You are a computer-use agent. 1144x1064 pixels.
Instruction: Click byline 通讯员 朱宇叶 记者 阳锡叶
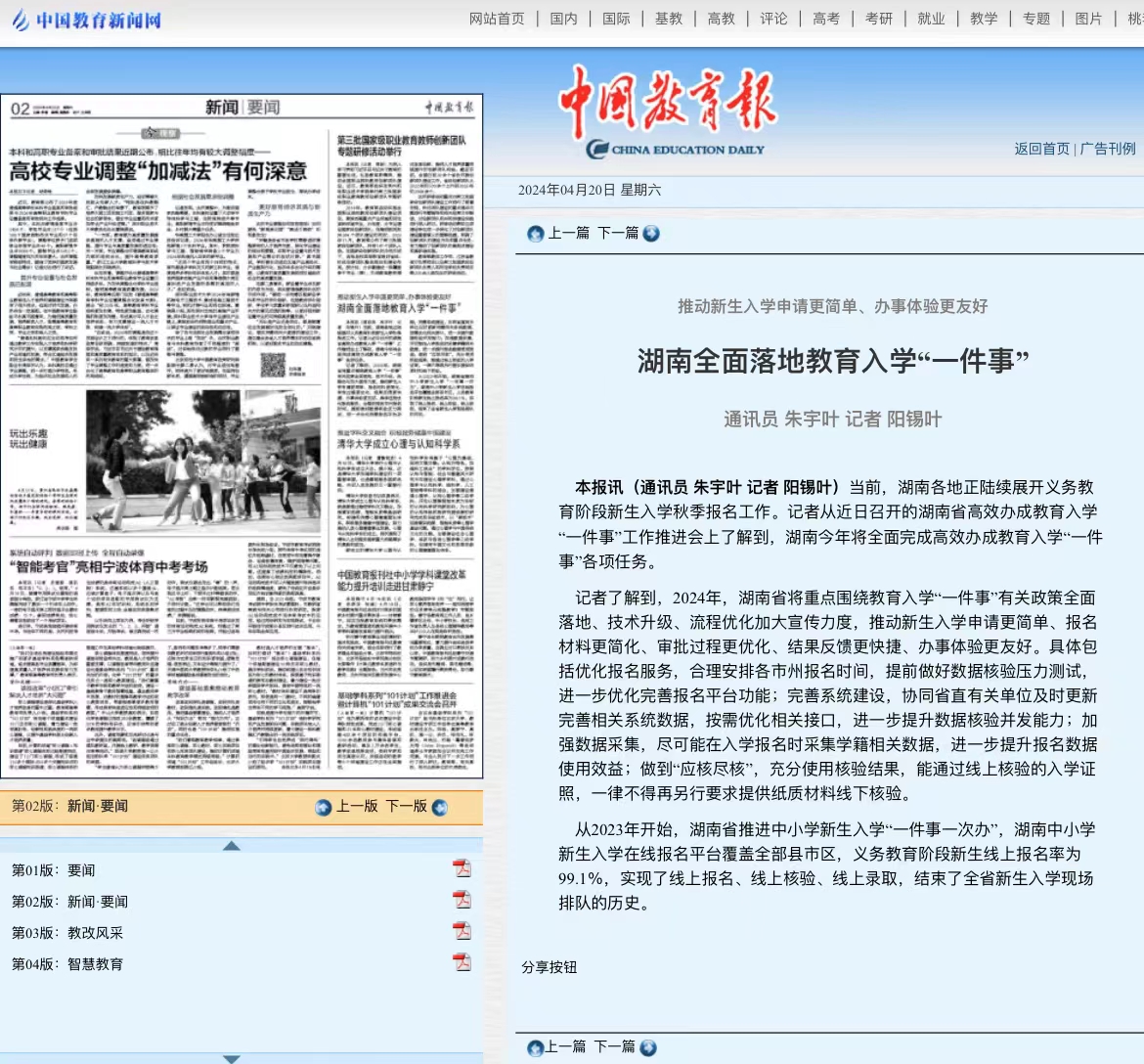click(832, 419)
